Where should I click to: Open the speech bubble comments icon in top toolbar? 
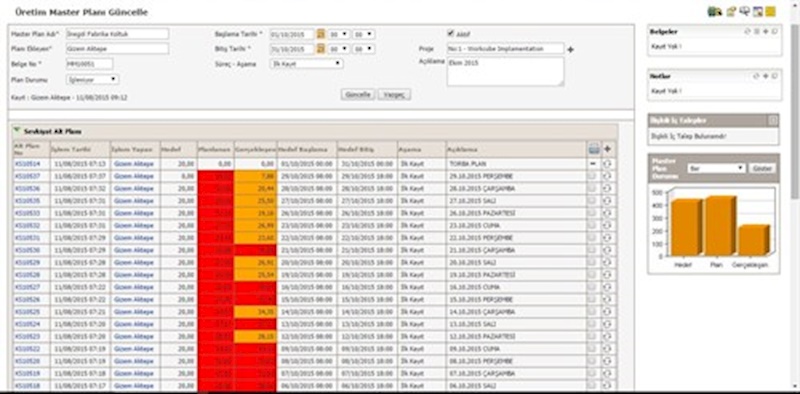pos(745,12)
